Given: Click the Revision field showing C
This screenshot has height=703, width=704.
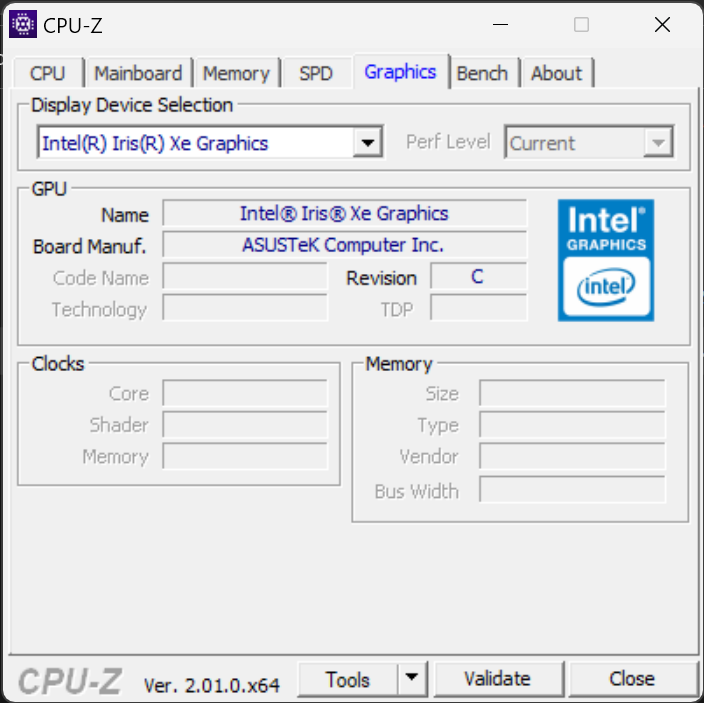Looking at the screenshot, I should pos(478,276).
